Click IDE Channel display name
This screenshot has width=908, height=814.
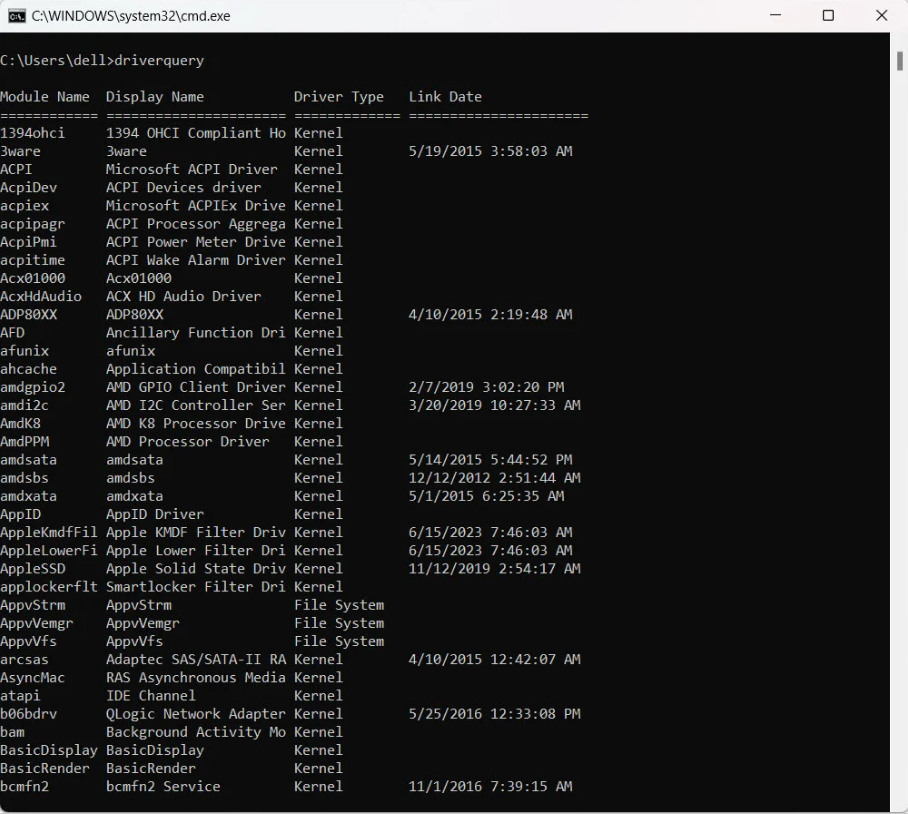(151, 696)
